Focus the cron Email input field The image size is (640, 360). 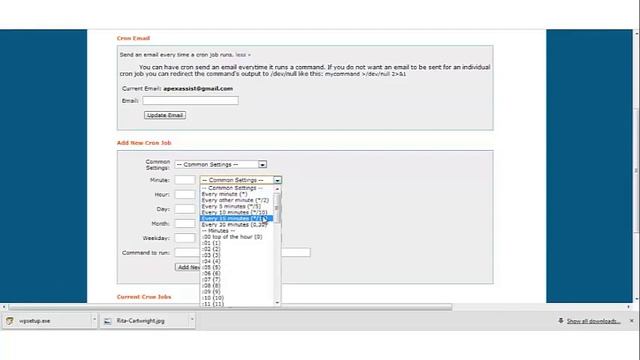click(x=190, y=100)
